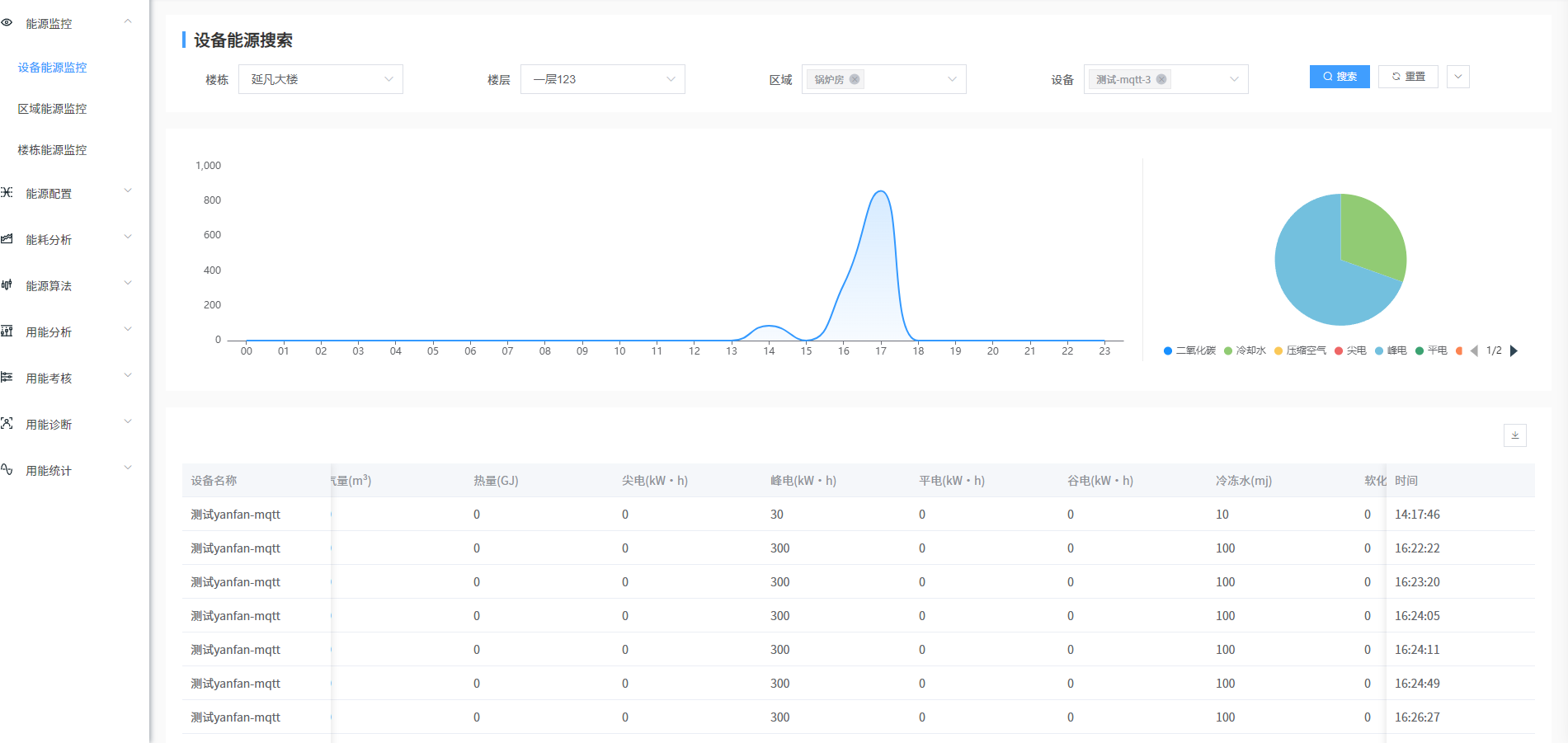Click the 用能诊断 sidebar icon
Viewport: 1568px width, 743px height.
(x=7, y=423)
